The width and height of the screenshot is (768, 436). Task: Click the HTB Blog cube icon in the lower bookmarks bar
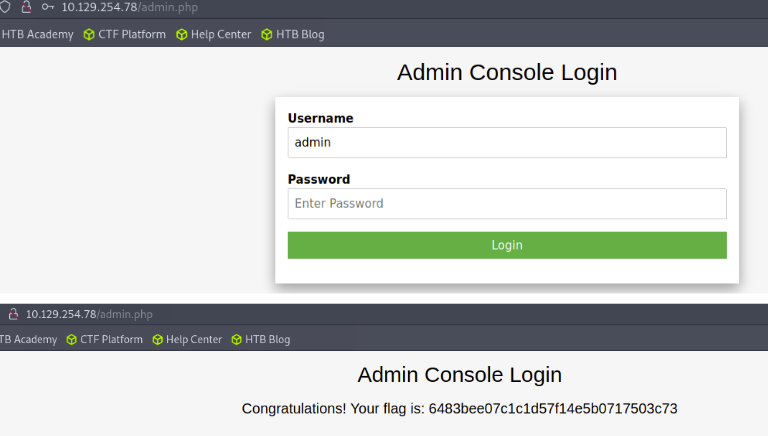pos(237,339)
